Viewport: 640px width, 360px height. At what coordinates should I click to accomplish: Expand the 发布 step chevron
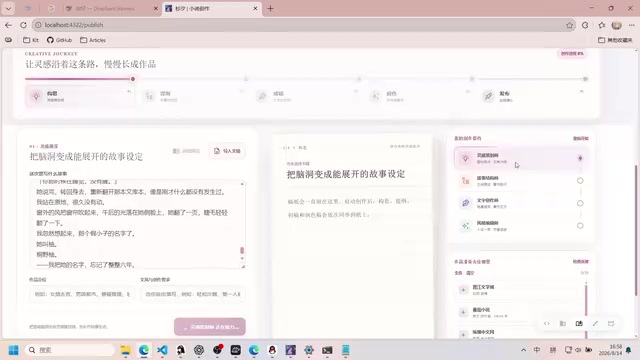pyautogui.click(x=582, y=91)
